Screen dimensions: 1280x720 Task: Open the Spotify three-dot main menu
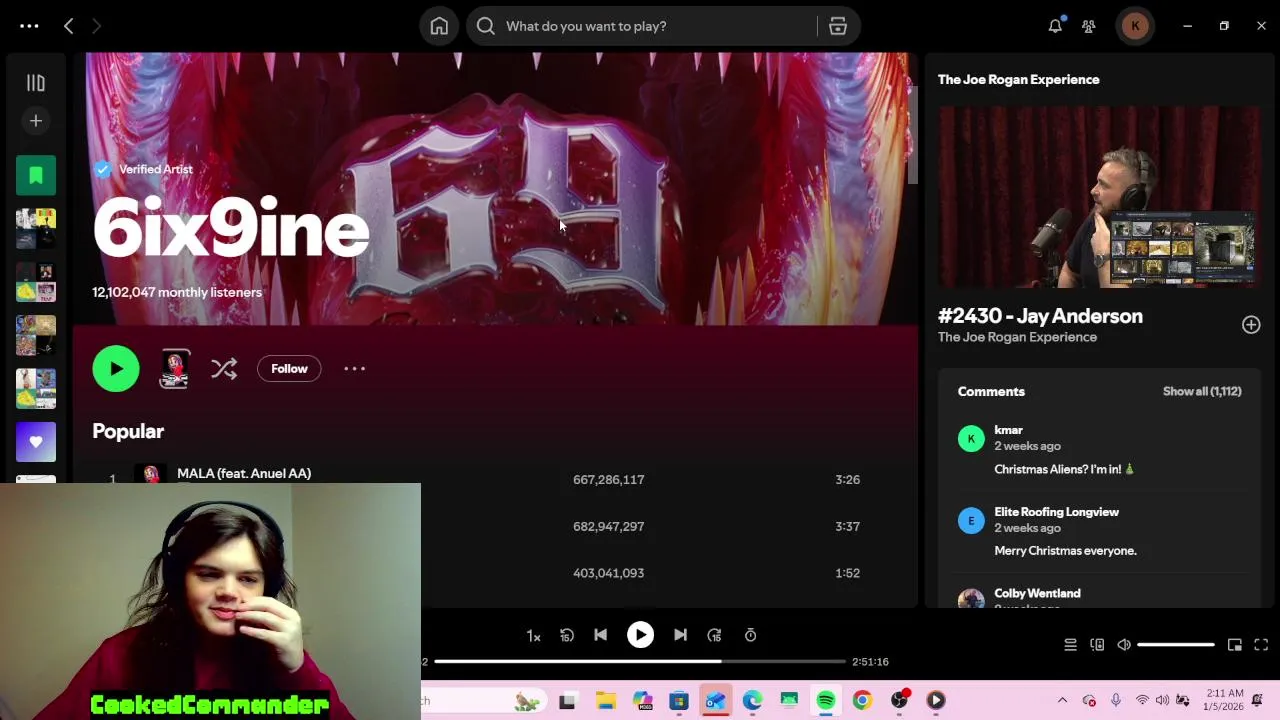(x=29, y=26)
